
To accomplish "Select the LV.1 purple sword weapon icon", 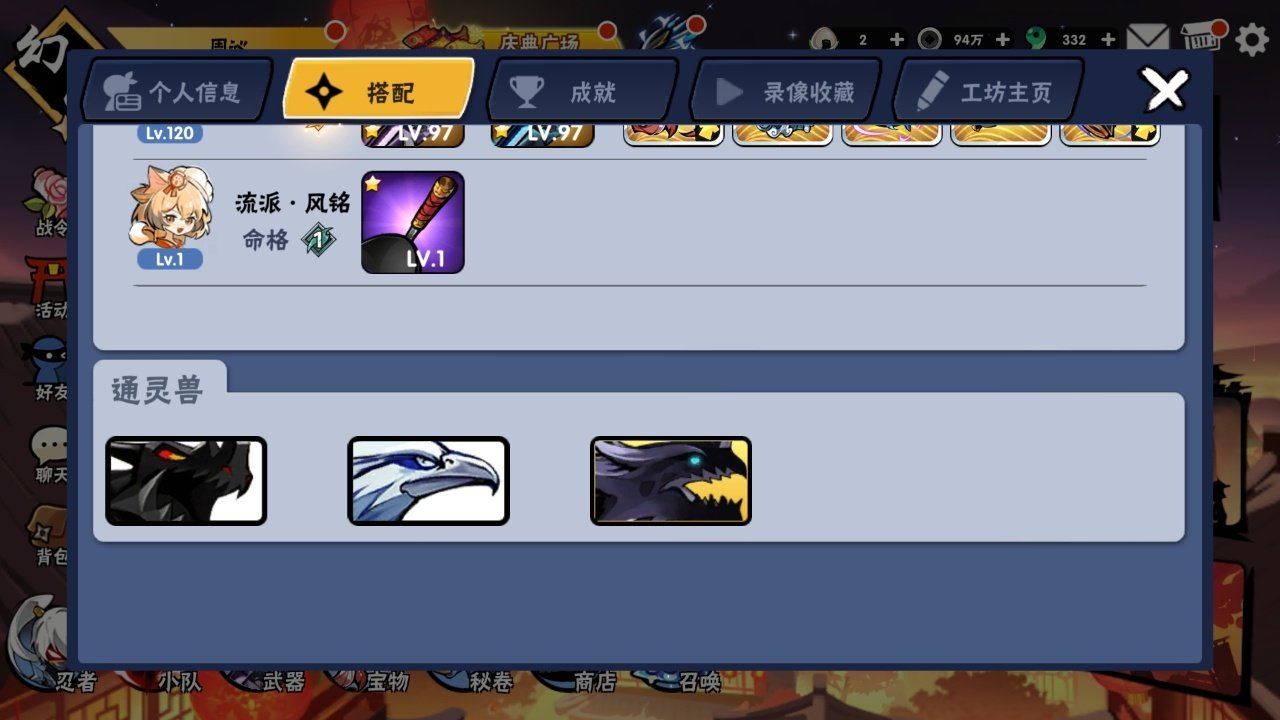I will pos(413,222).
